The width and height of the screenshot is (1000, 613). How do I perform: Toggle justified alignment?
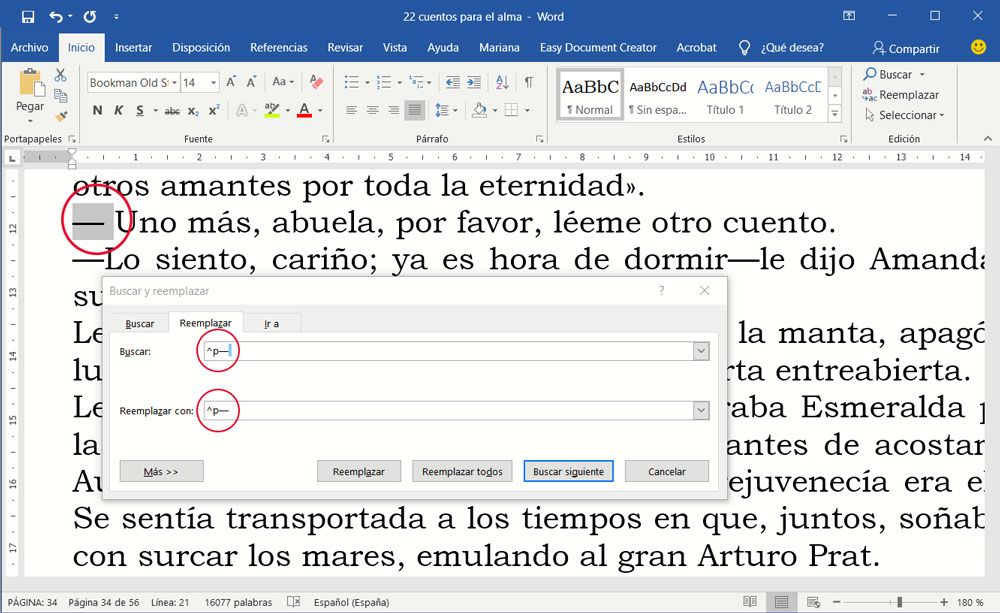415,110
